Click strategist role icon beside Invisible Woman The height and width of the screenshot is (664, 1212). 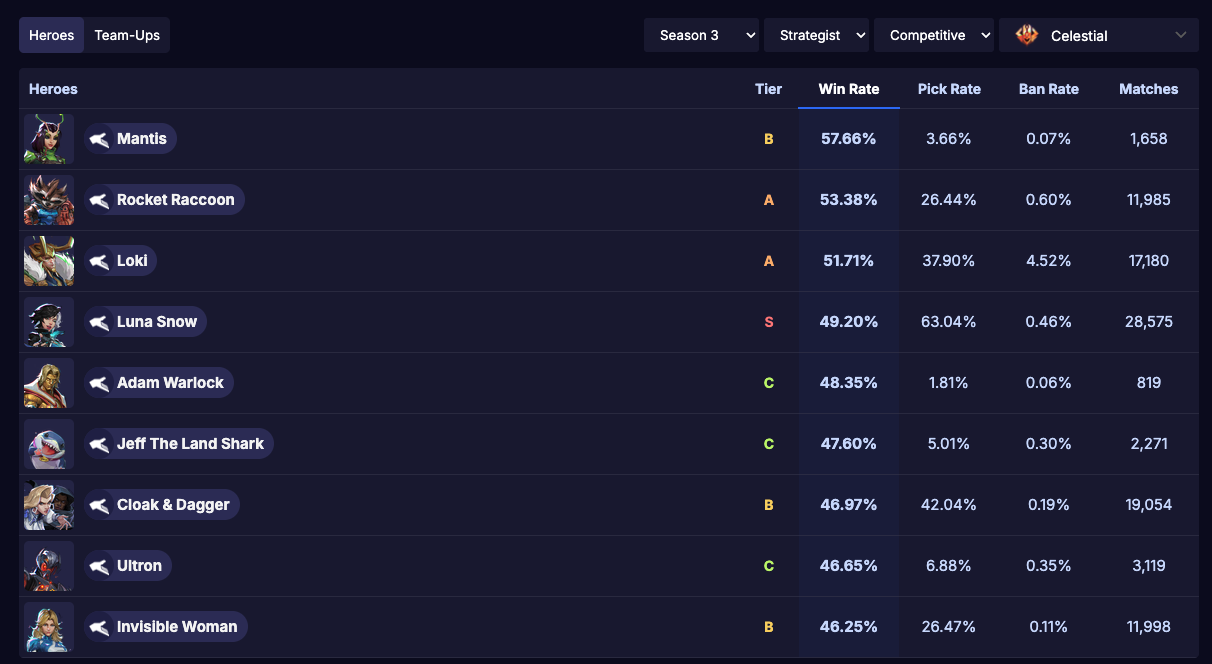[x=99, y=627]
